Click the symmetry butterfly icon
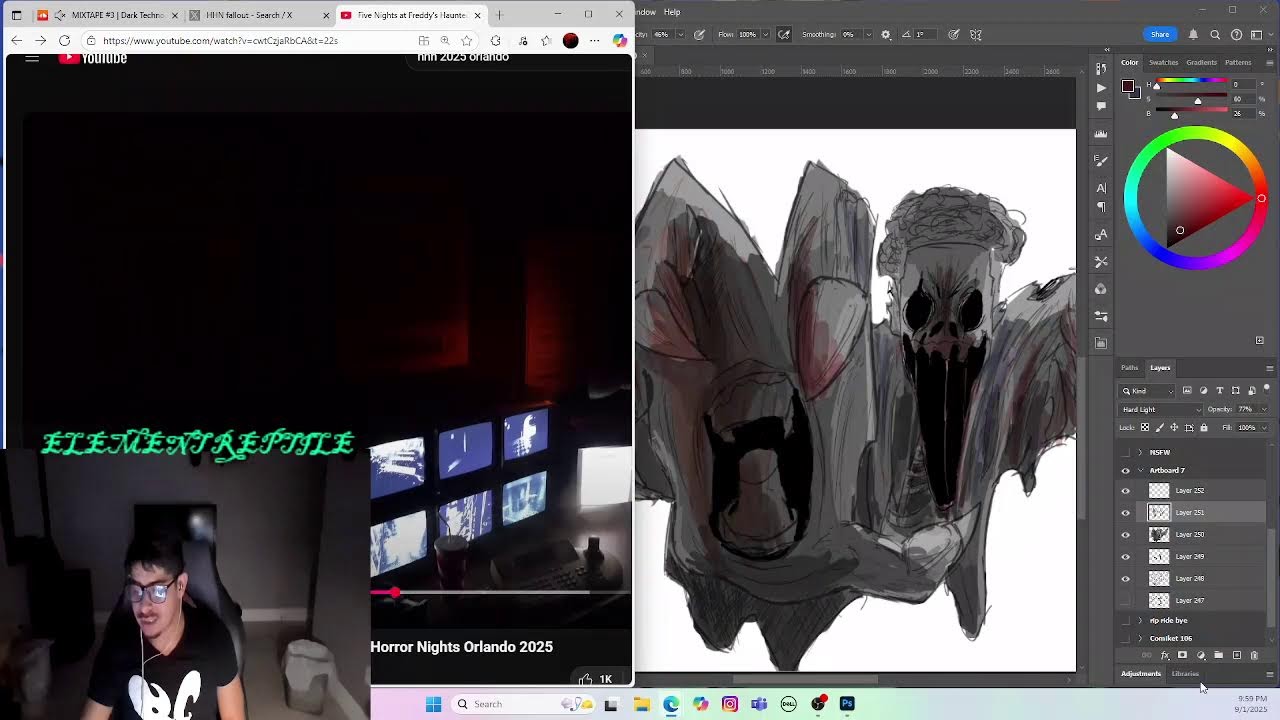Image resolution: width=1280 pixels, height=720 pixels. tap(976, 34)
